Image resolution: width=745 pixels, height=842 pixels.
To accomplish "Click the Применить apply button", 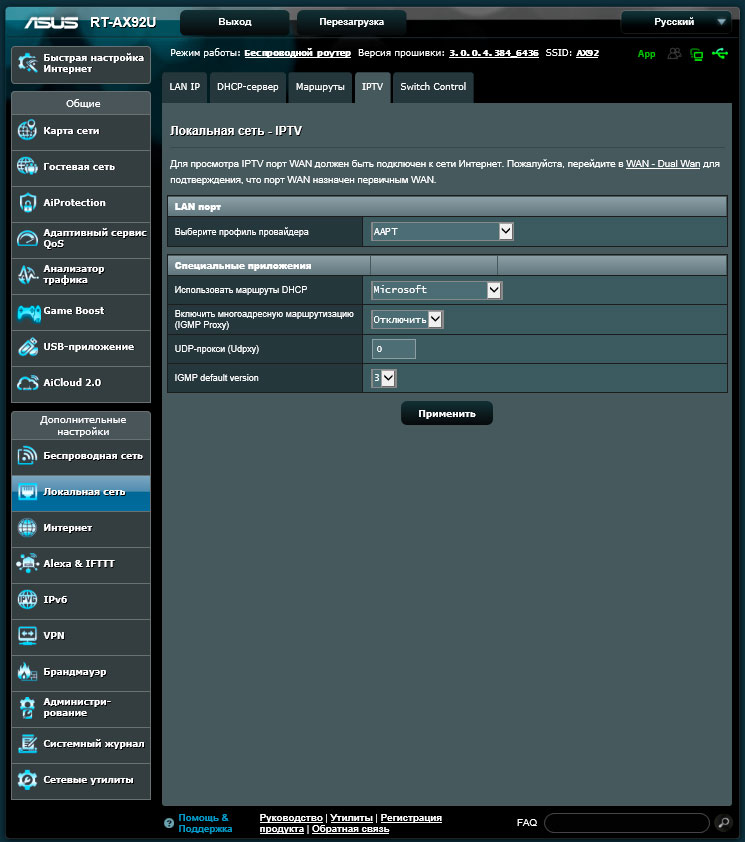I will [447, 413].
